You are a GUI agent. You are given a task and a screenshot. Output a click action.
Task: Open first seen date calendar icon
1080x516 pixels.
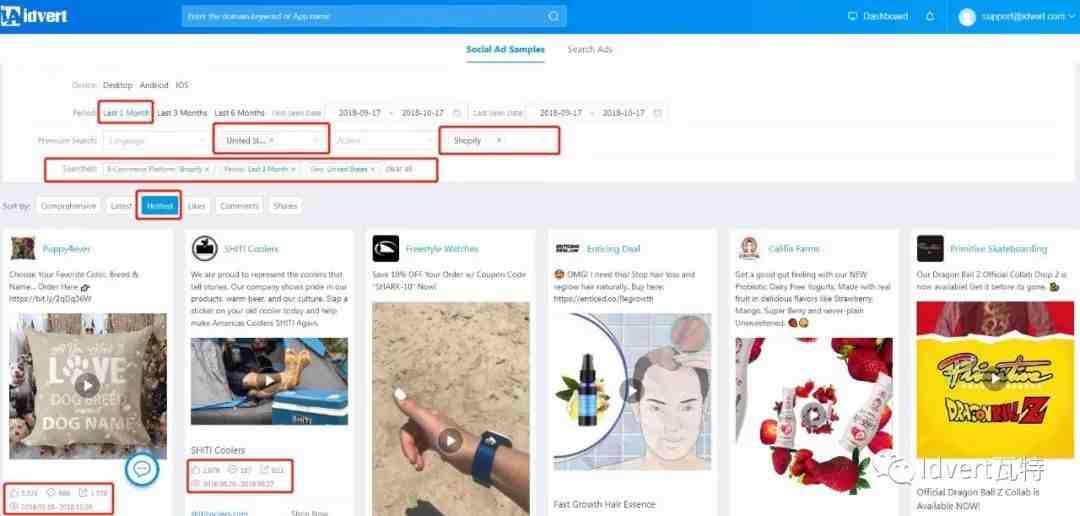[x=457, y=113]
